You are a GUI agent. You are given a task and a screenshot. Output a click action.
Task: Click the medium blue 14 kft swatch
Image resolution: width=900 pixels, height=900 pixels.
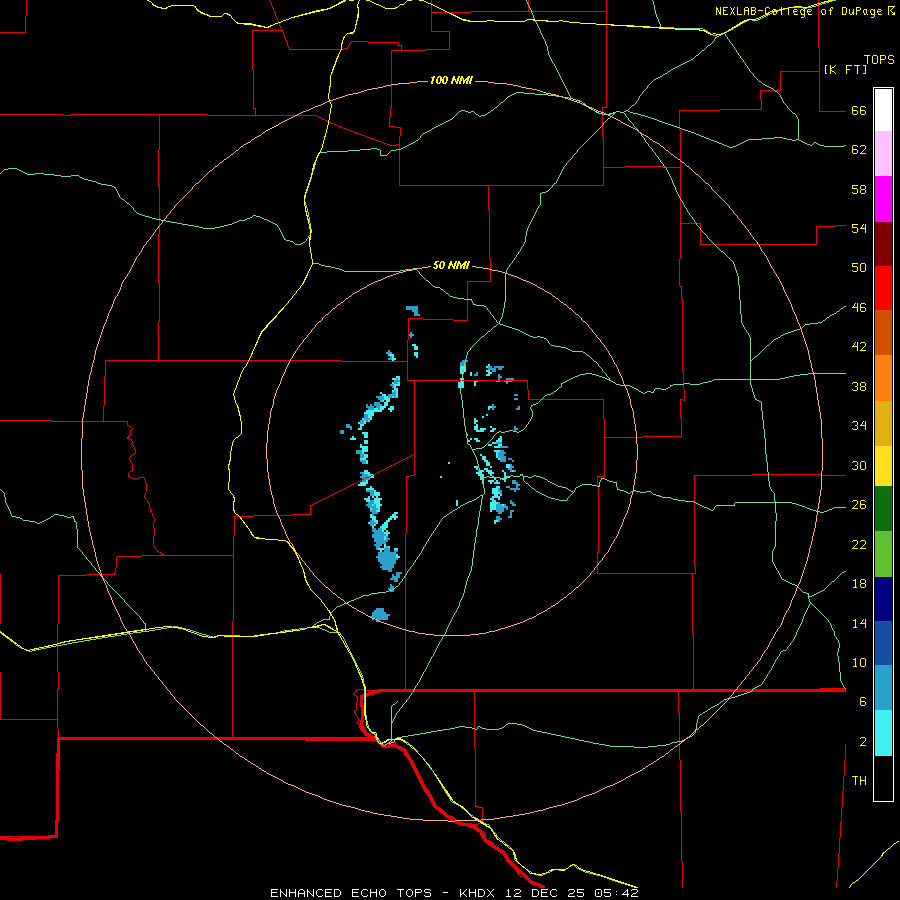coord(883,643)
